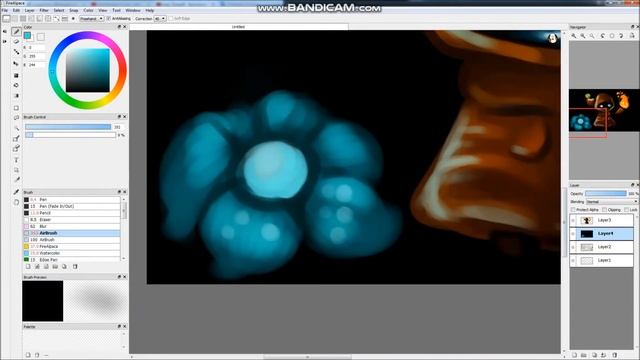Select the FireAlpaca brush
640x360 pixels.
click(72, 247)
